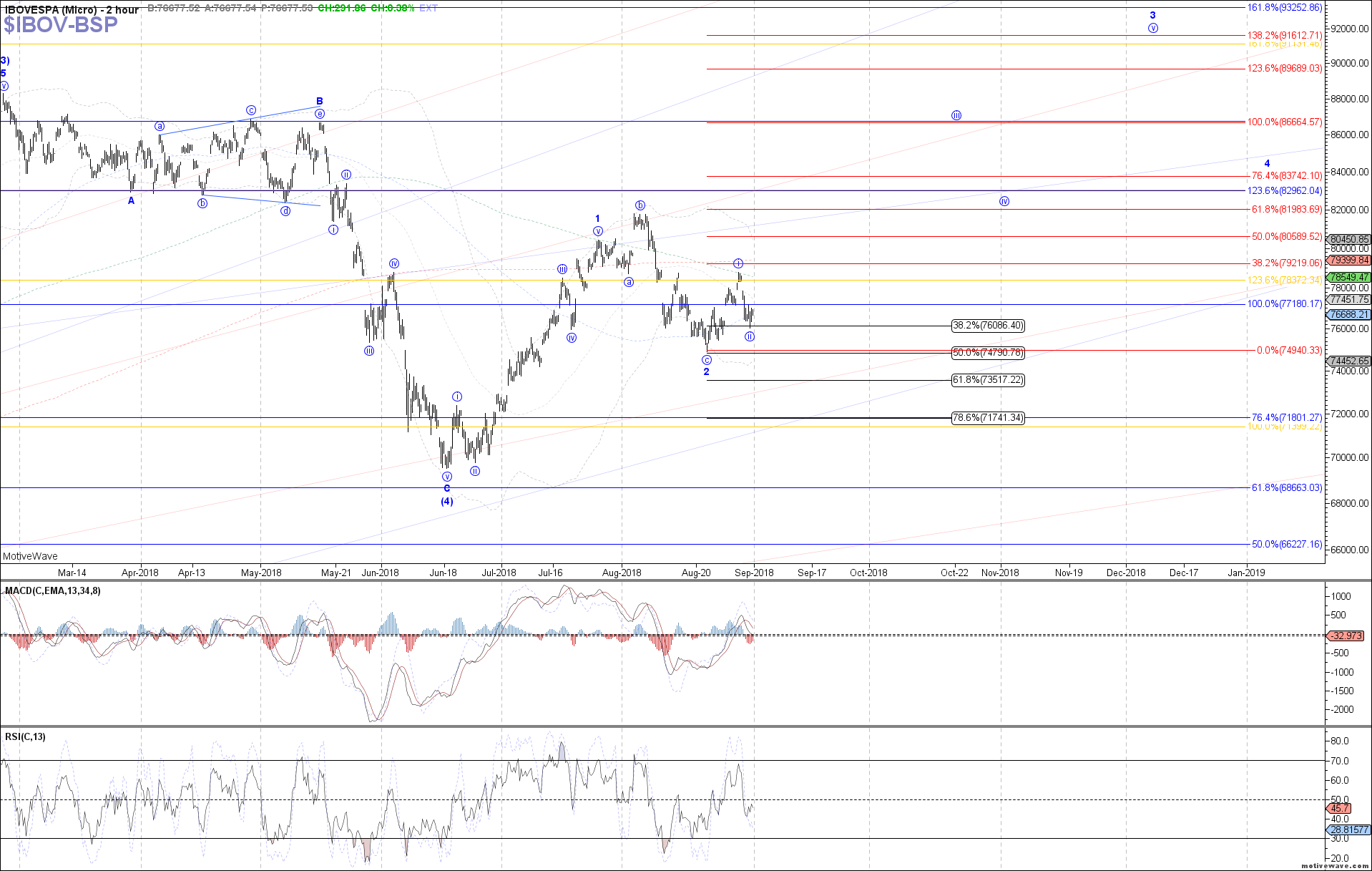Click the RSI value tag 45.7
Screen dimensions: 1372x871
click(x=1340, y=808)
